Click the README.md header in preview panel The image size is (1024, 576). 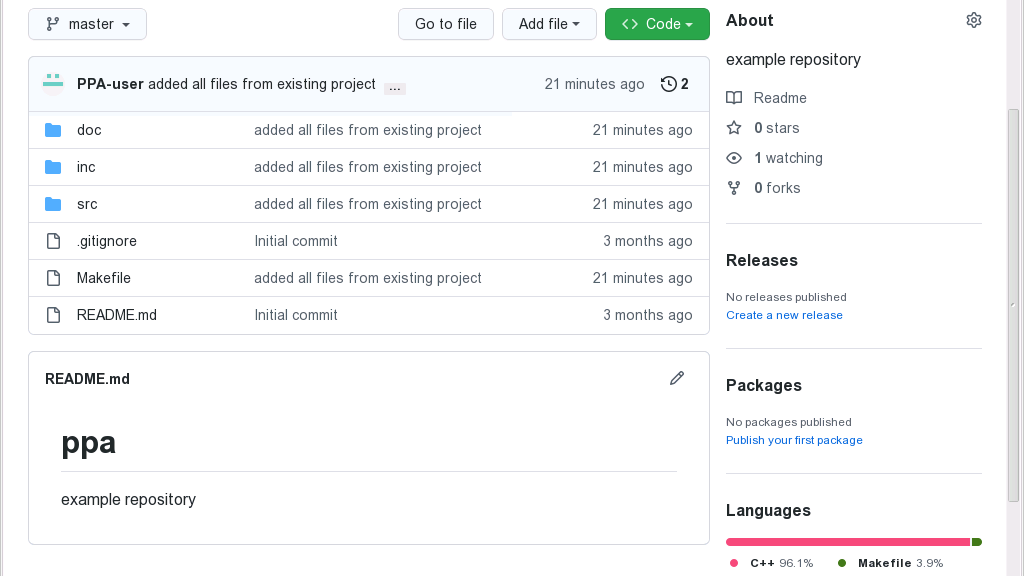88,379
